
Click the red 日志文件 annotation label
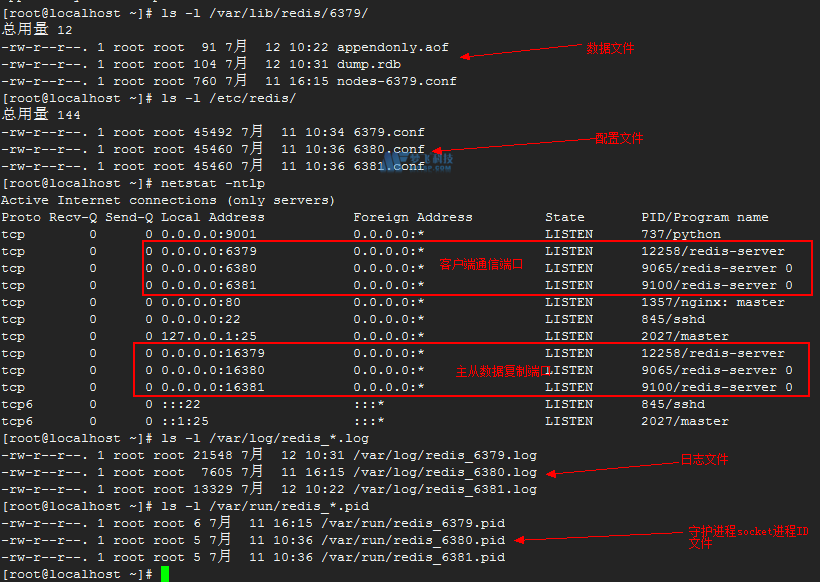click(704, 460)
